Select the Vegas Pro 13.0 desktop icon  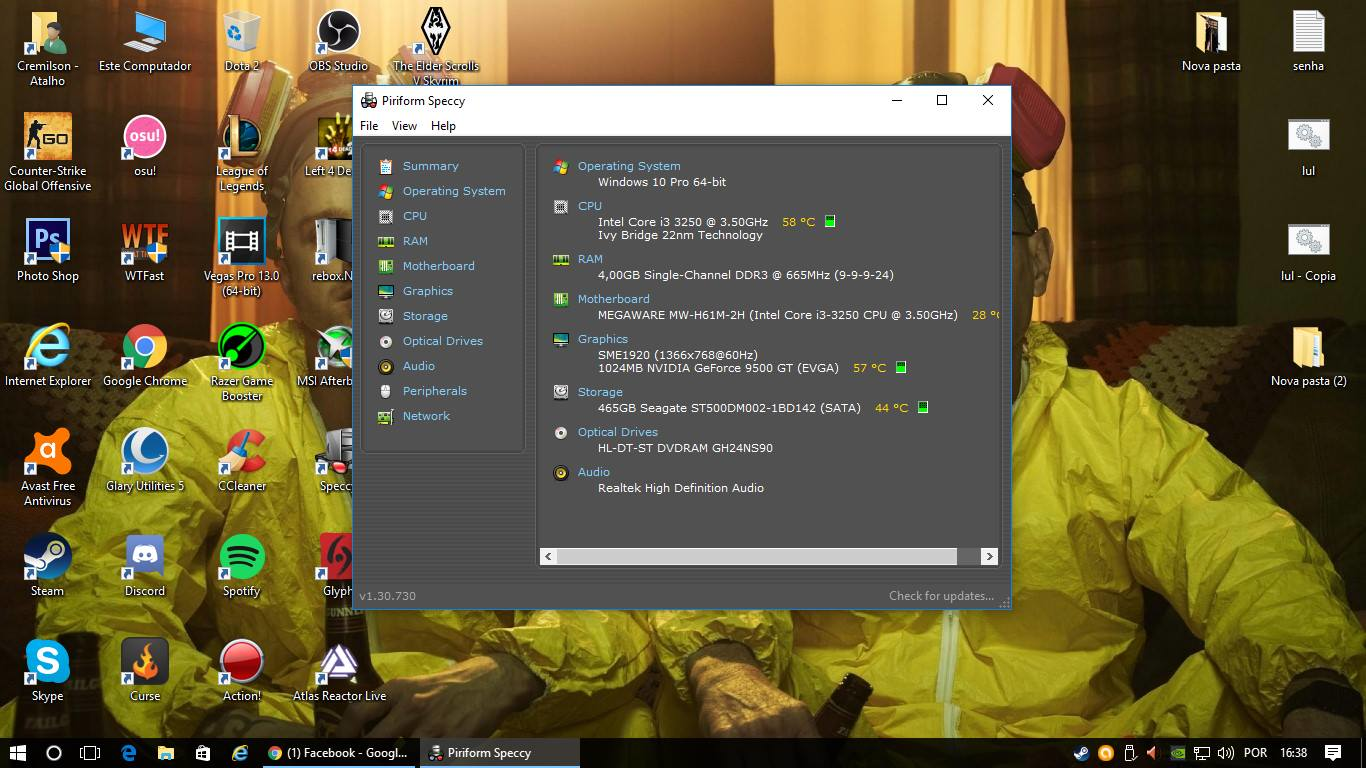point(241,258)
